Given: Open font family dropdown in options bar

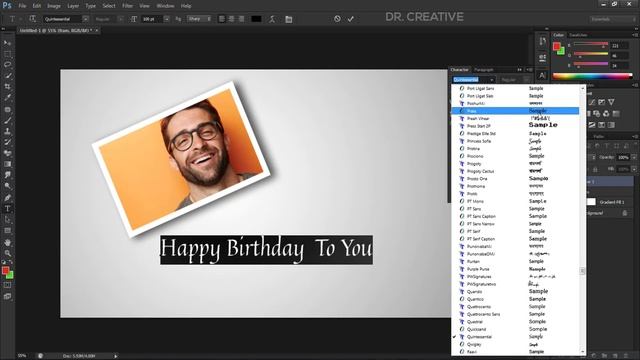Looking at the screenshot, I should click(85, 19).
